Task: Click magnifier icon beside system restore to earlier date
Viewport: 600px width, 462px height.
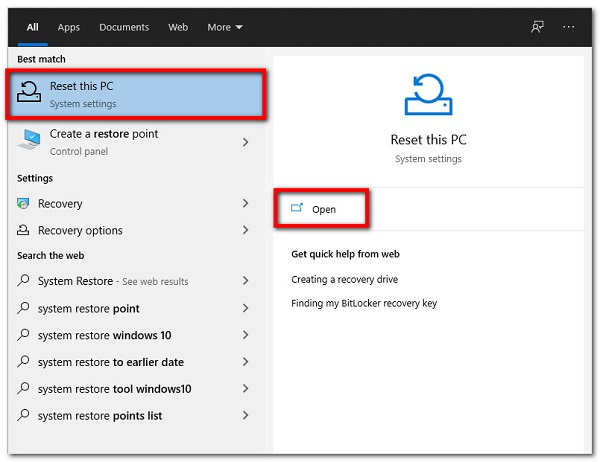Action: click(x=23, y=362)
